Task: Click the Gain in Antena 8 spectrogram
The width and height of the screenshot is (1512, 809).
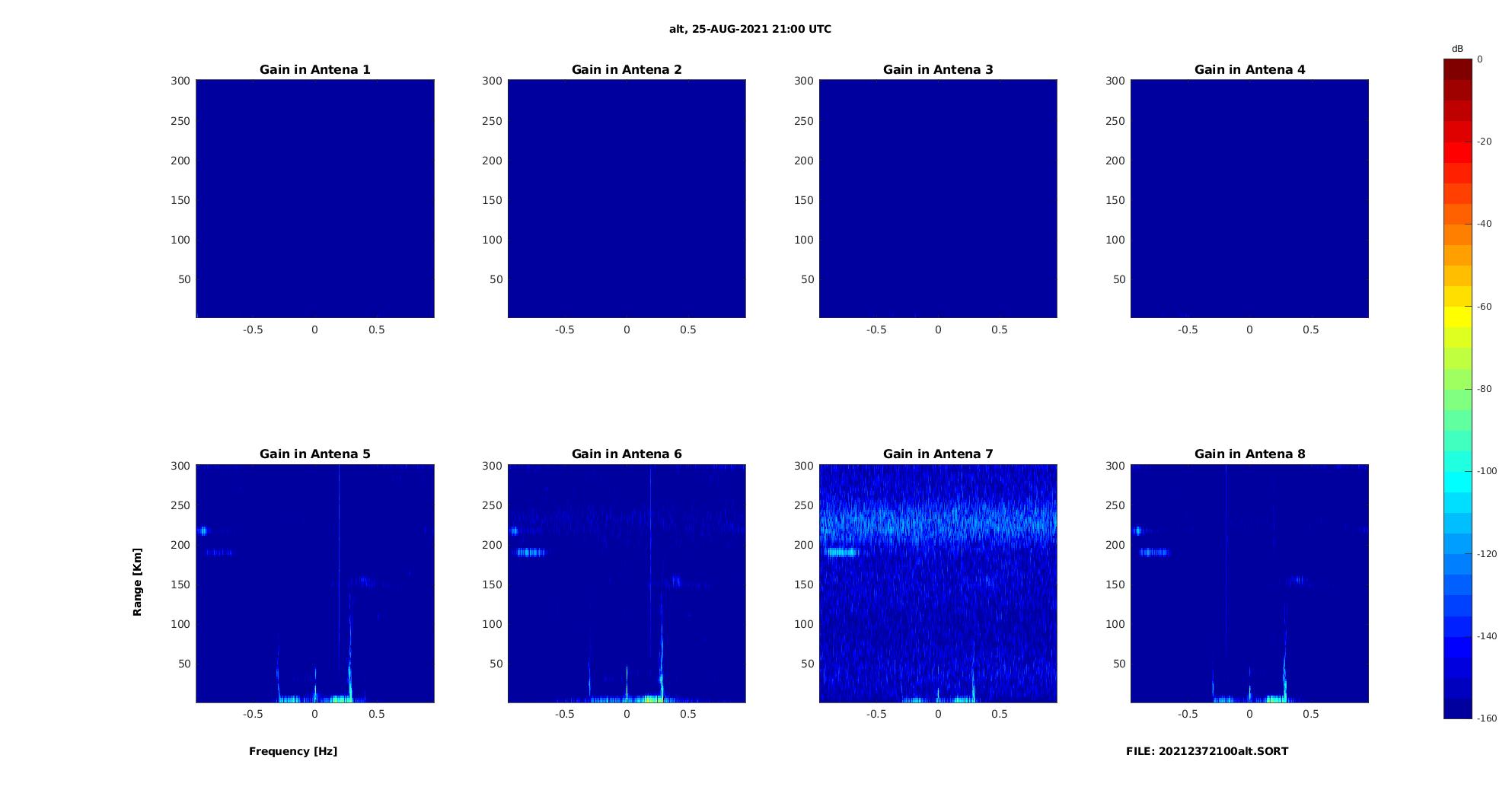Action: coord(1249,583)
